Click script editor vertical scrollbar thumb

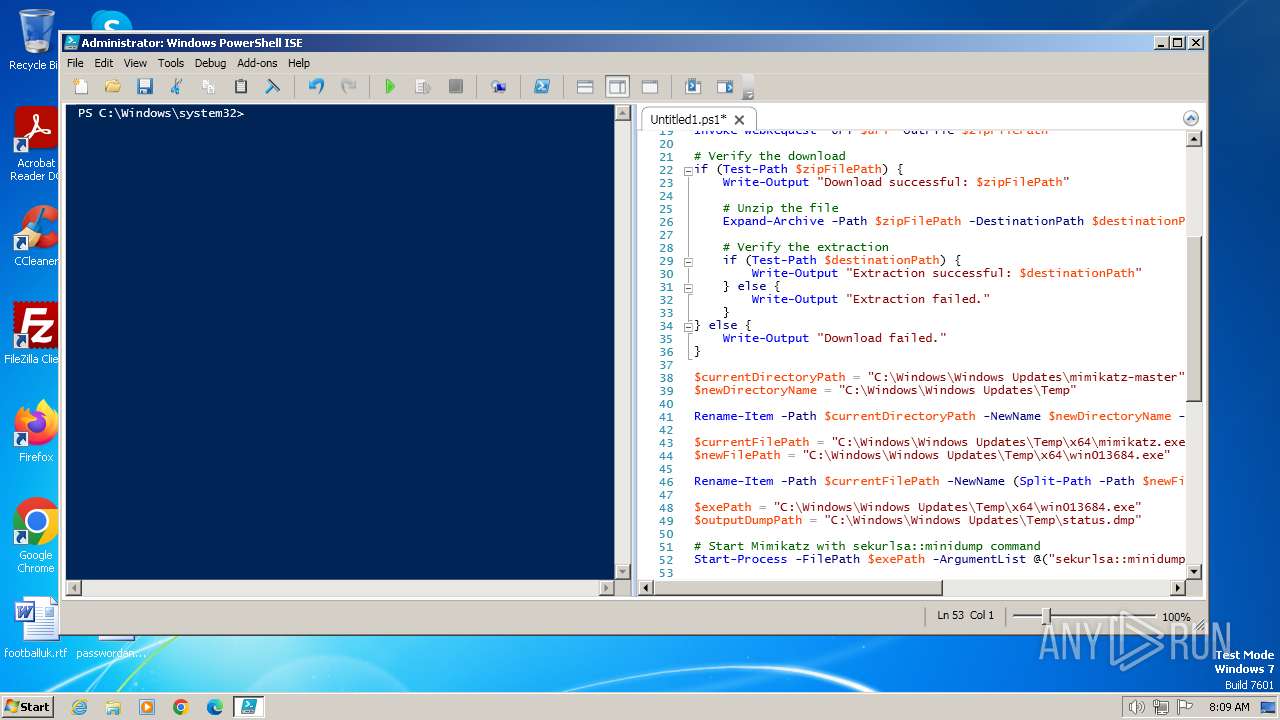coord(1193,319)
